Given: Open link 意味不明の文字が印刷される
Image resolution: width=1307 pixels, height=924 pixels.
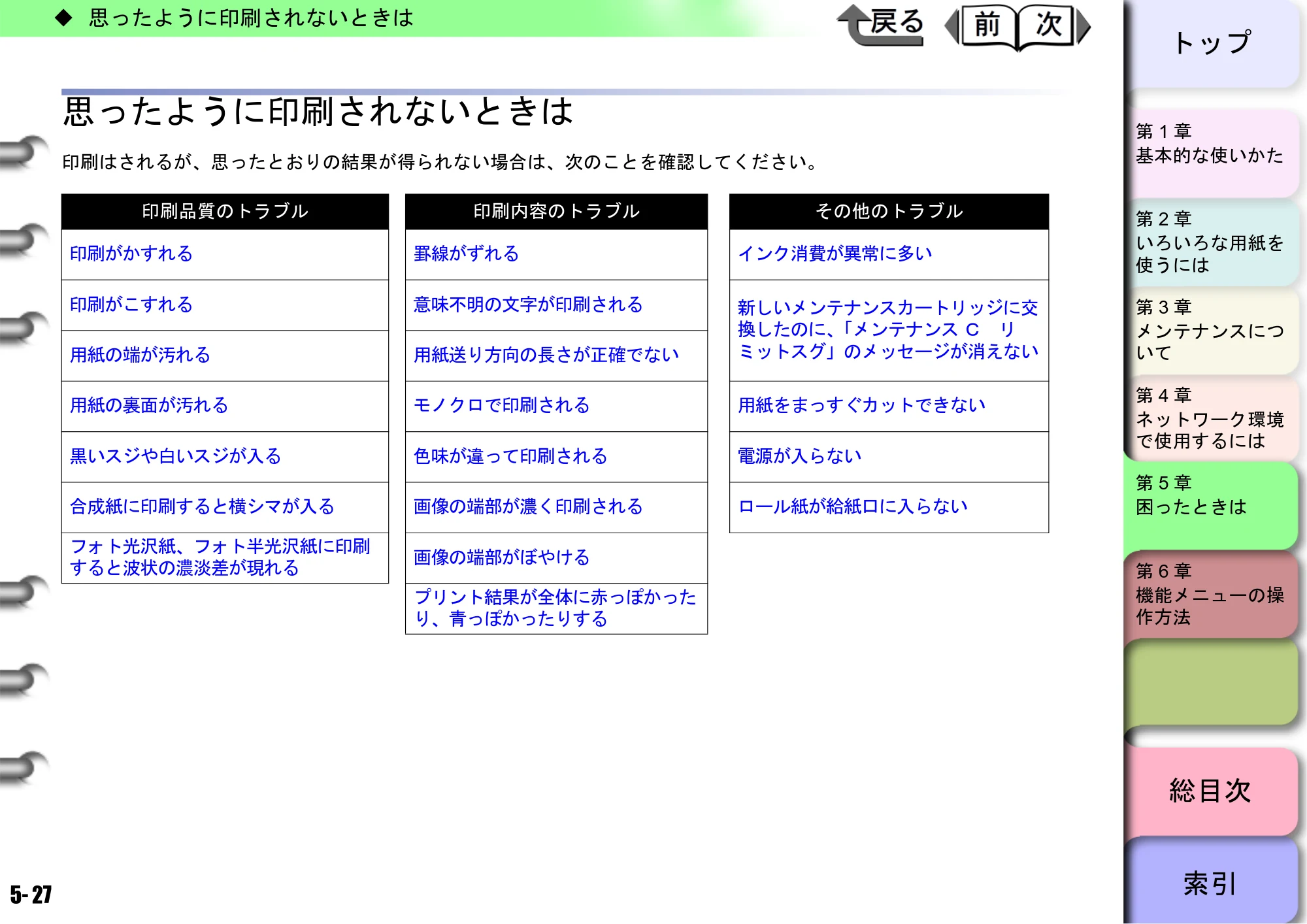Looking at the screenshot, I should (x=528, y=305).
